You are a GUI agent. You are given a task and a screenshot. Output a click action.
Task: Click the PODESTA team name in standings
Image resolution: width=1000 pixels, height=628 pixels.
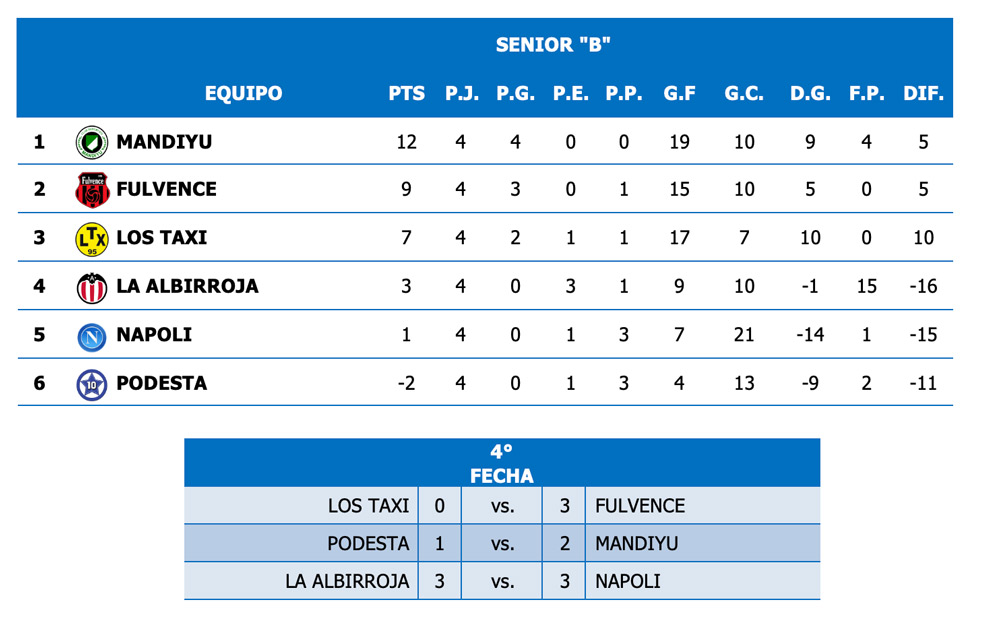161,384
